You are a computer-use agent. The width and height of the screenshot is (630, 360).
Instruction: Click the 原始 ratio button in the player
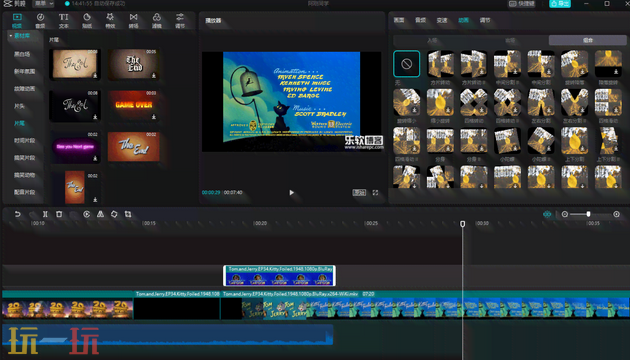coord(359,192)
